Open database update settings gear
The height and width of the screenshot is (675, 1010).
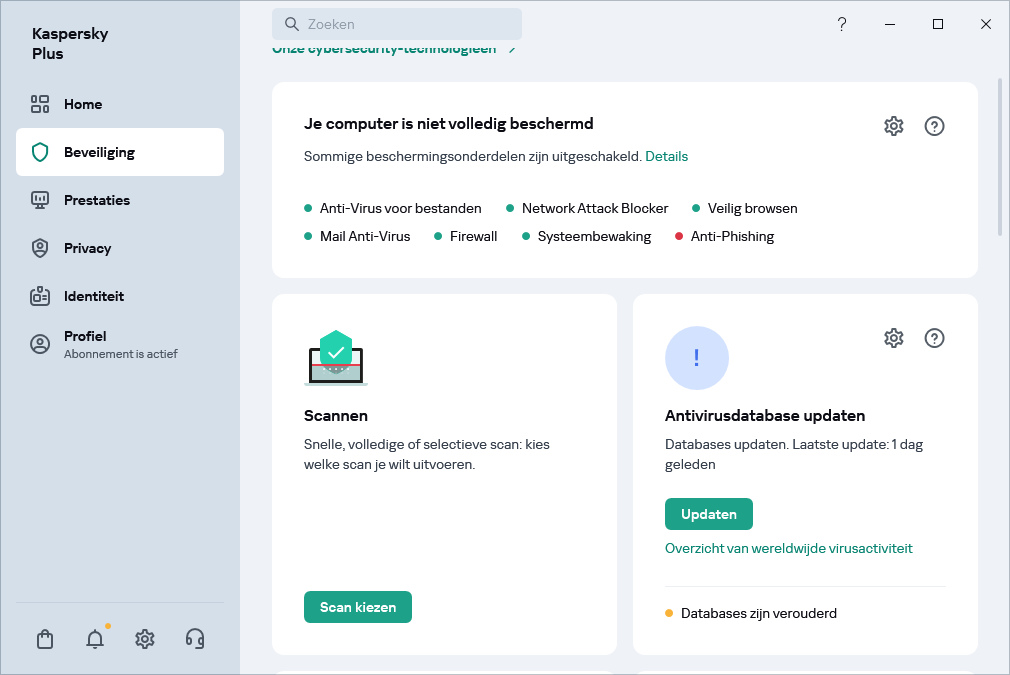tap(894, 338)
